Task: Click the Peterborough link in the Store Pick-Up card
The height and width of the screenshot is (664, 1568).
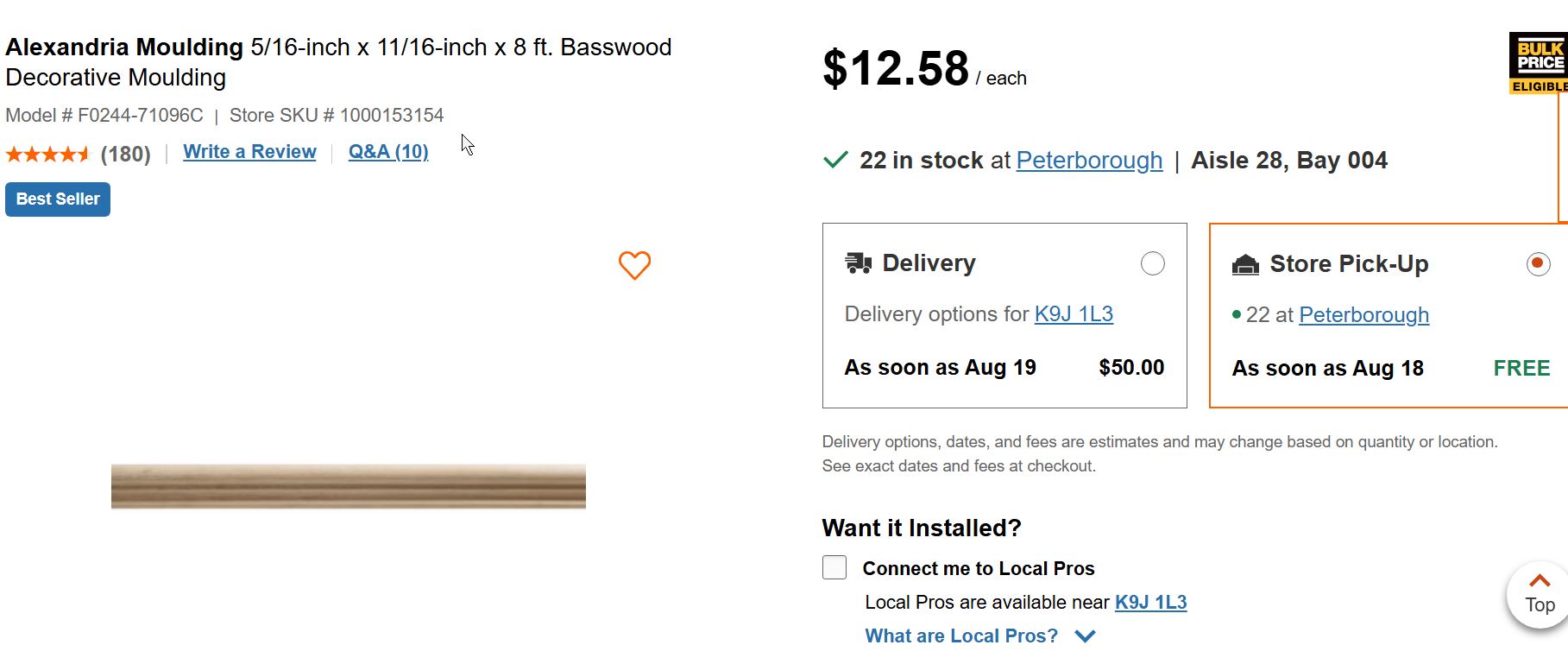Action: [1363, 315]
